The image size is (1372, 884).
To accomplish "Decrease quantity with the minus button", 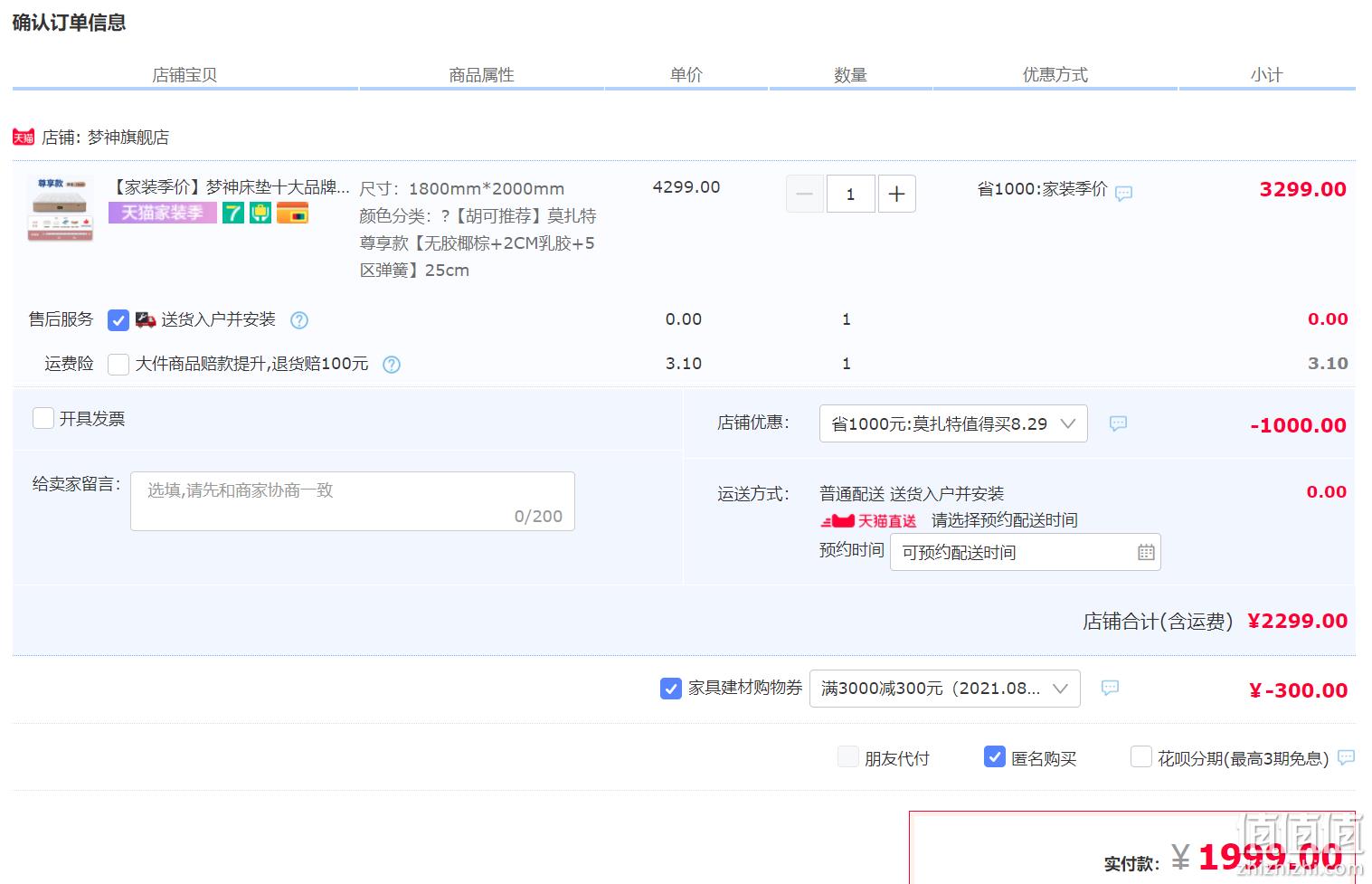I will coord(805,194).
